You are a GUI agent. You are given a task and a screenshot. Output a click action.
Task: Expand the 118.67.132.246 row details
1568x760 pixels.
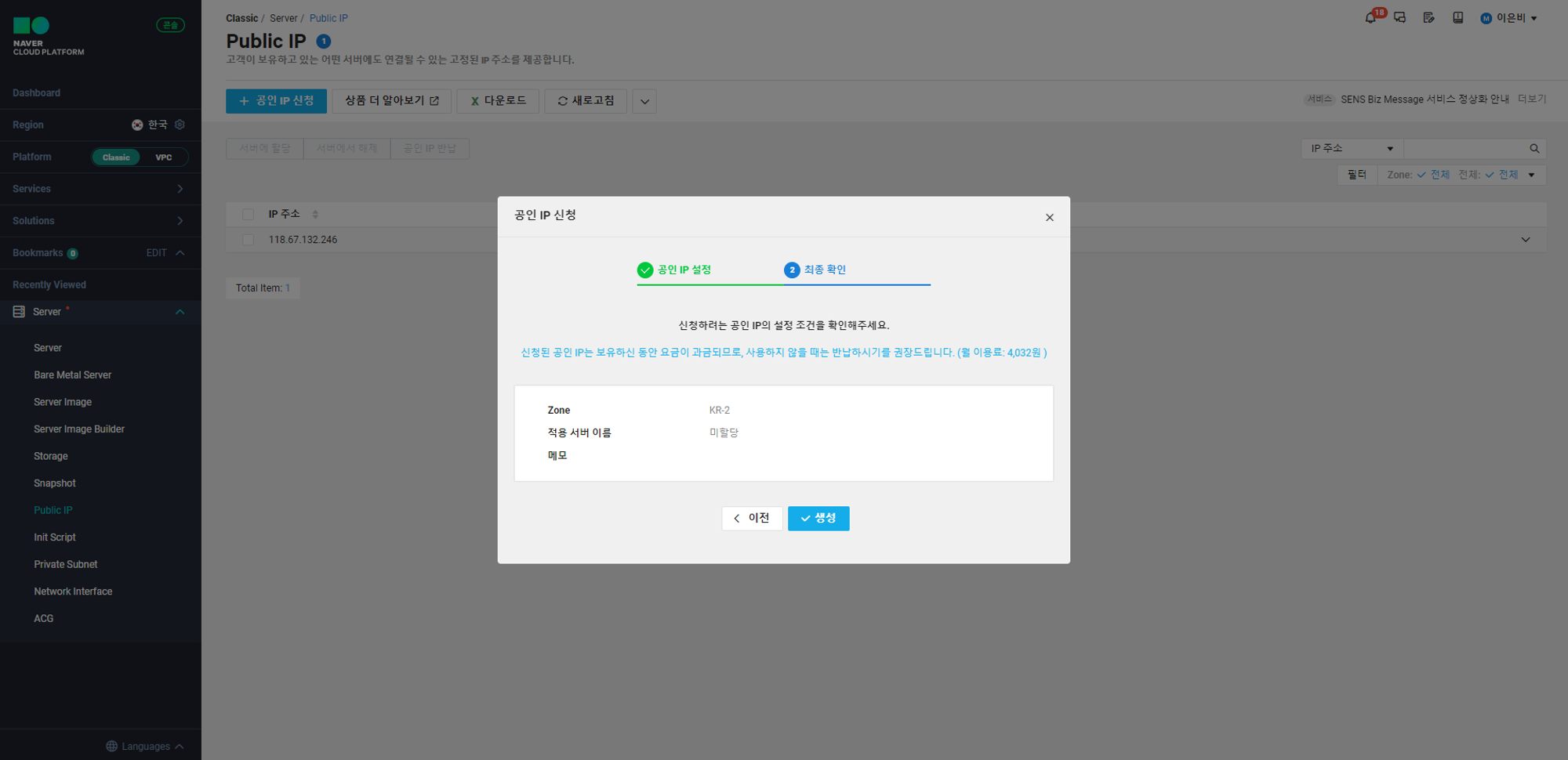pyautogui.click(x=1526, y=240)
